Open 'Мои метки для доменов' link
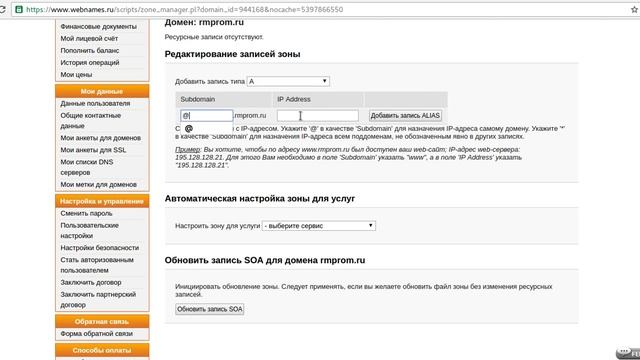Viewport: 640px width, 360px height. click(x=98, y=184)
